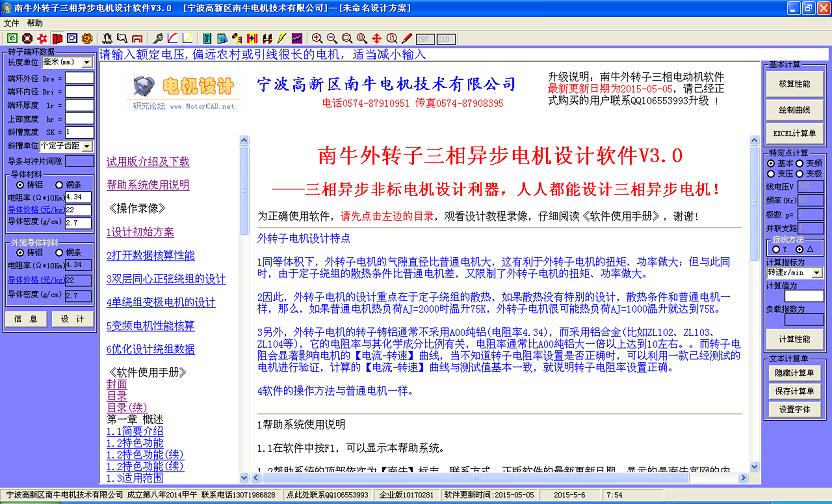Open the 帮助系统使用说明 link
The height and width of the screenshot is (504, 832).
tap(147, 185)
